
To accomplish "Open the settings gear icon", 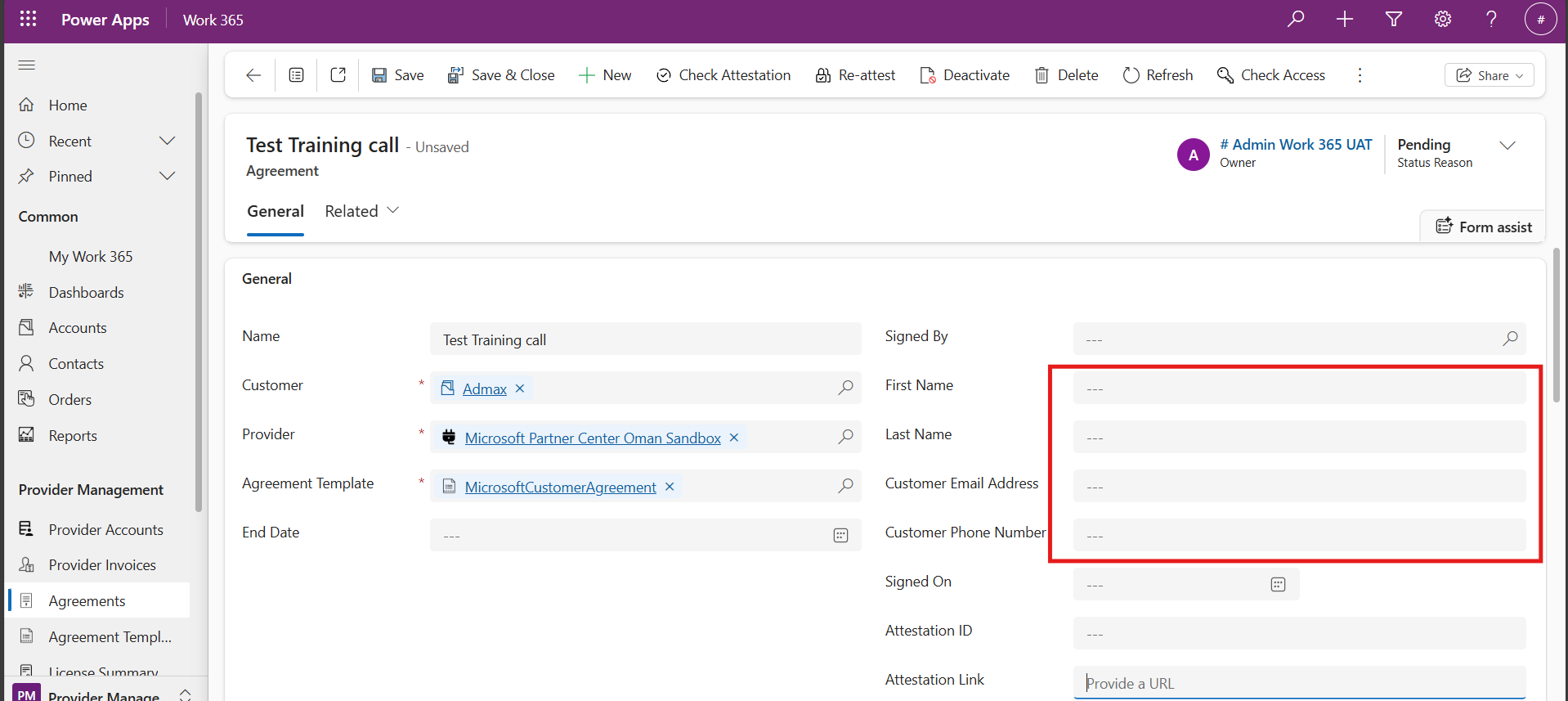I will coord(1442,19).
